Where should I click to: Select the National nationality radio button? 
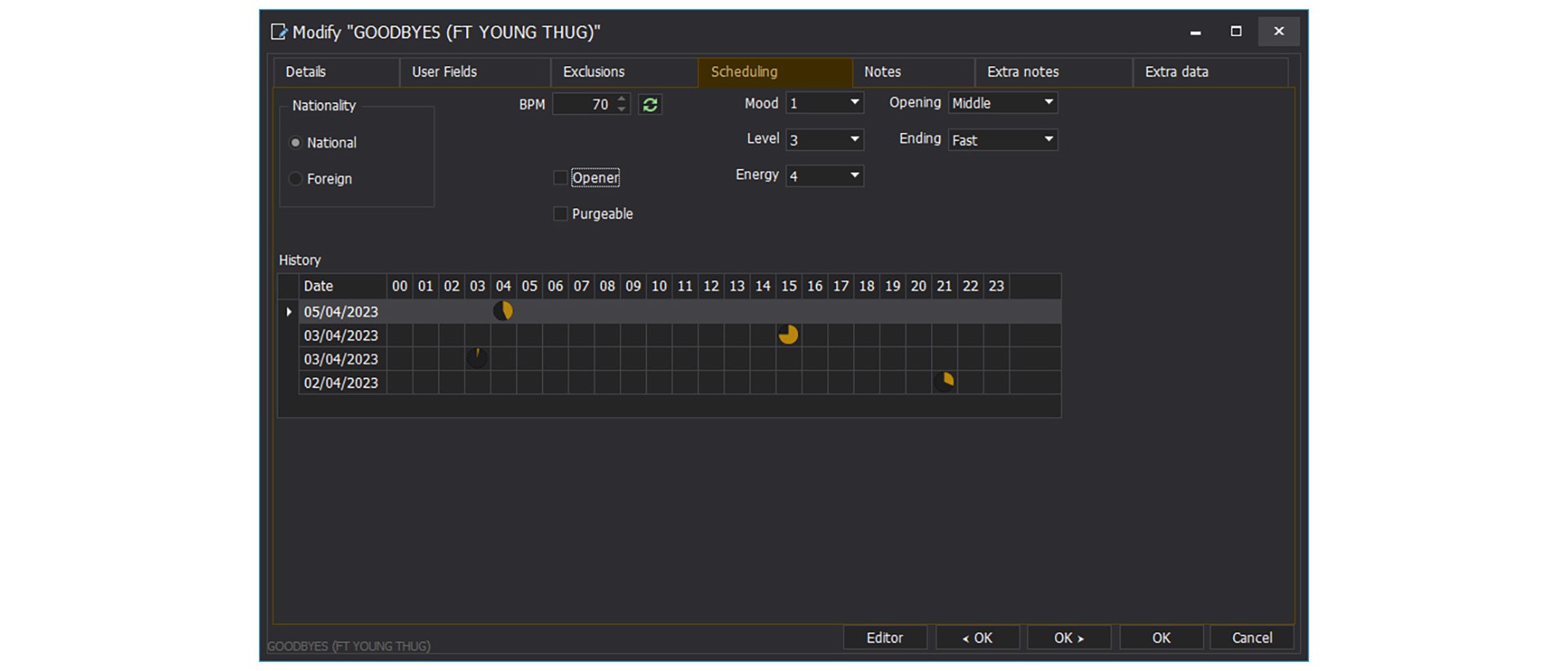296,143
